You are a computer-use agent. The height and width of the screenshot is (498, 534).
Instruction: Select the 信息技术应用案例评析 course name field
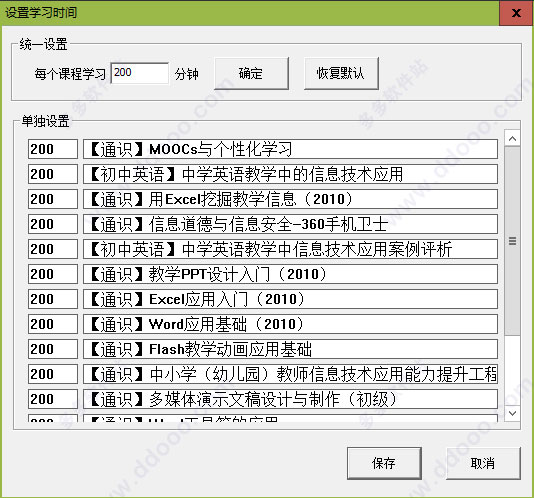[x=290, y=249]
